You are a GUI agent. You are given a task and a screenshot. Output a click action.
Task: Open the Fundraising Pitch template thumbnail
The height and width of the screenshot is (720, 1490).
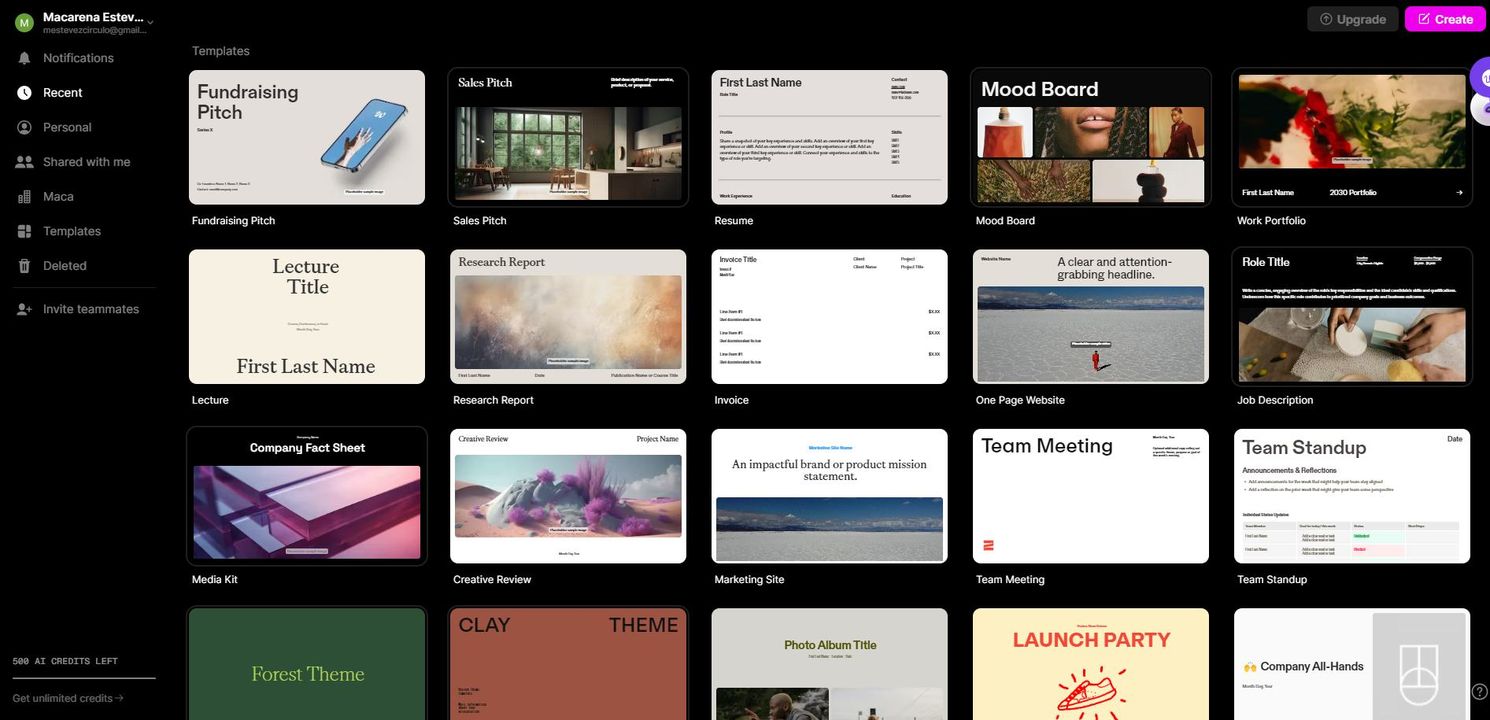(307, 137)
